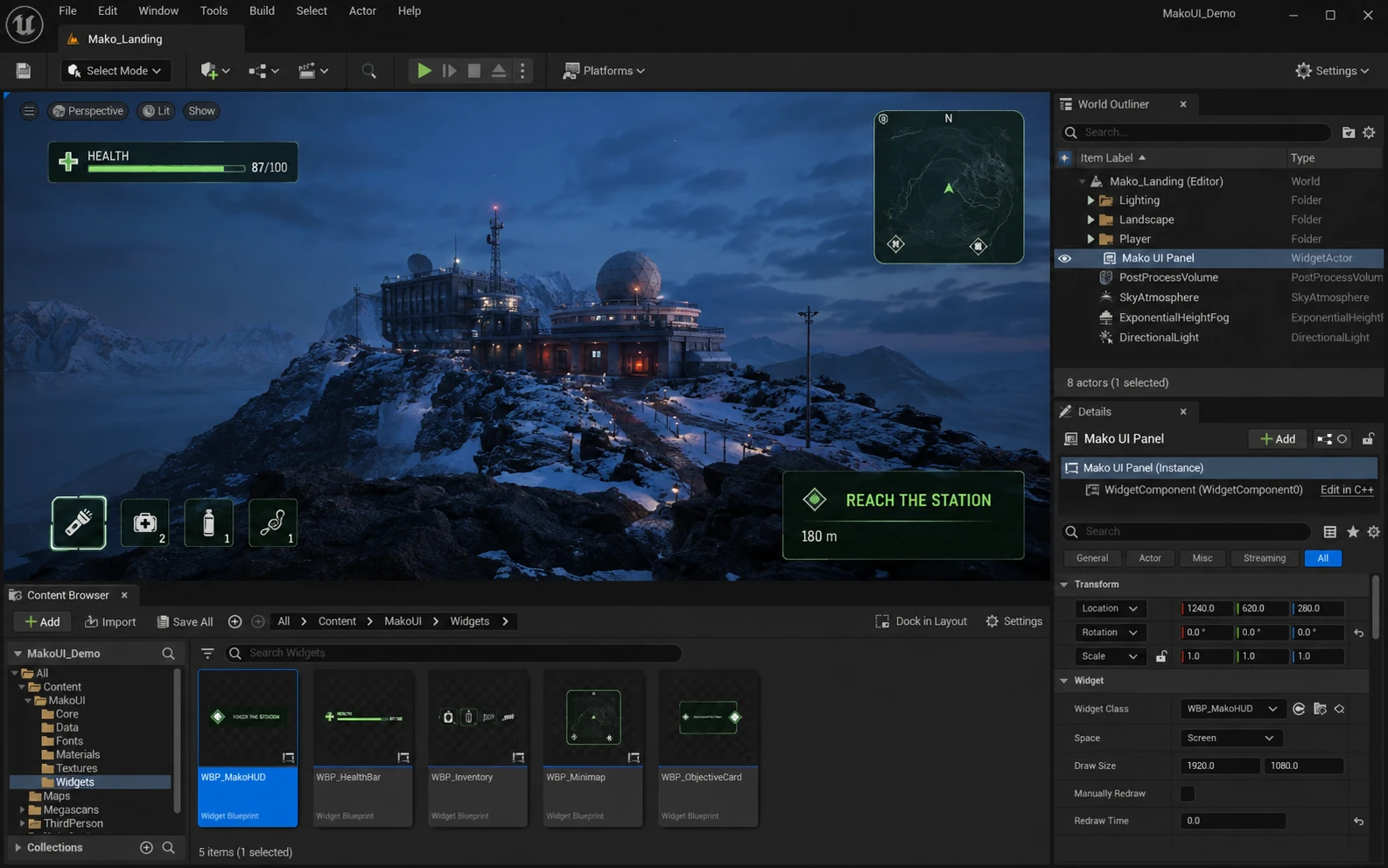Click the Stop simulation button

[x=473, y=71]
